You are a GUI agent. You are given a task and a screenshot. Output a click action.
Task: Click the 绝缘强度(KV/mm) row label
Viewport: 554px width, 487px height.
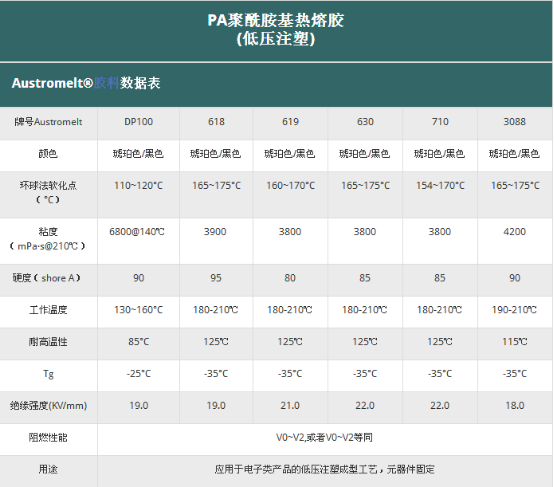pyautogui.click(x=48, y=406)
